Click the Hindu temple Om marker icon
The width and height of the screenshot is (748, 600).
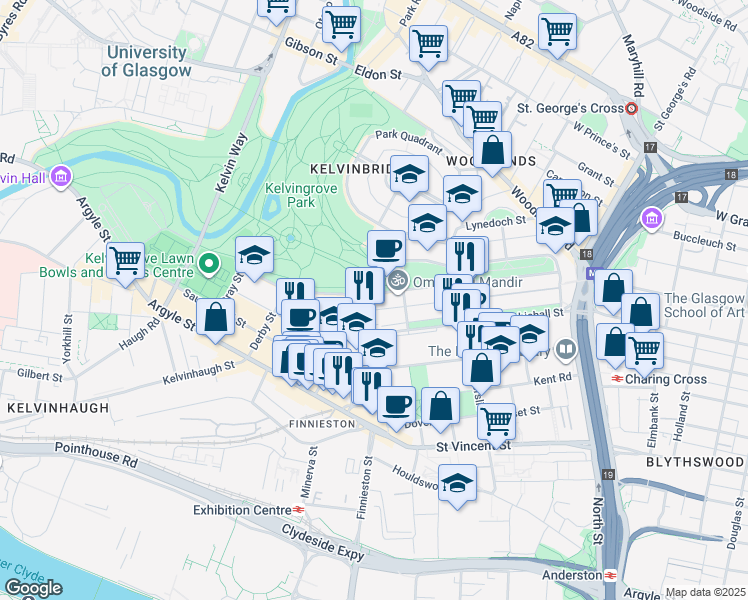pyautogui.click(x=397, y=281)
